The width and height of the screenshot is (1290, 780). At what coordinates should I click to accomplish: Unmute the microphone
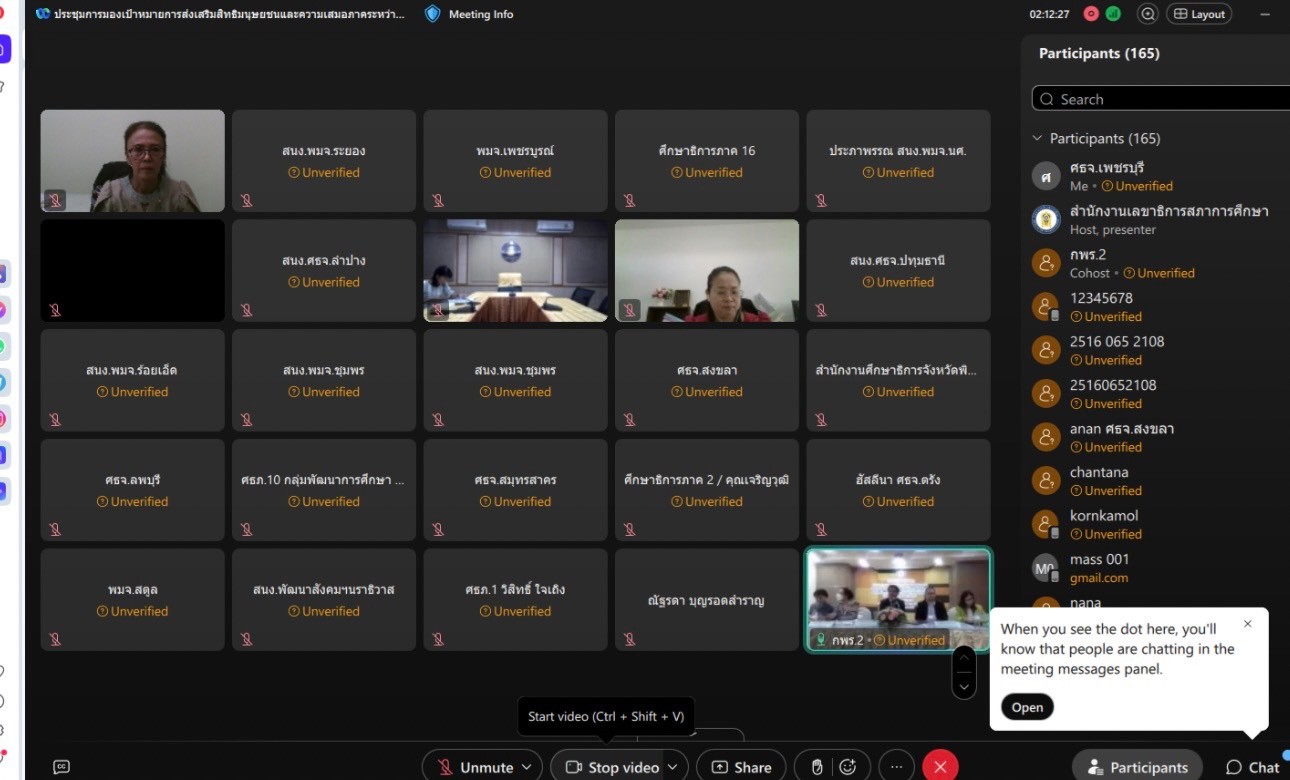pos(476,767)
